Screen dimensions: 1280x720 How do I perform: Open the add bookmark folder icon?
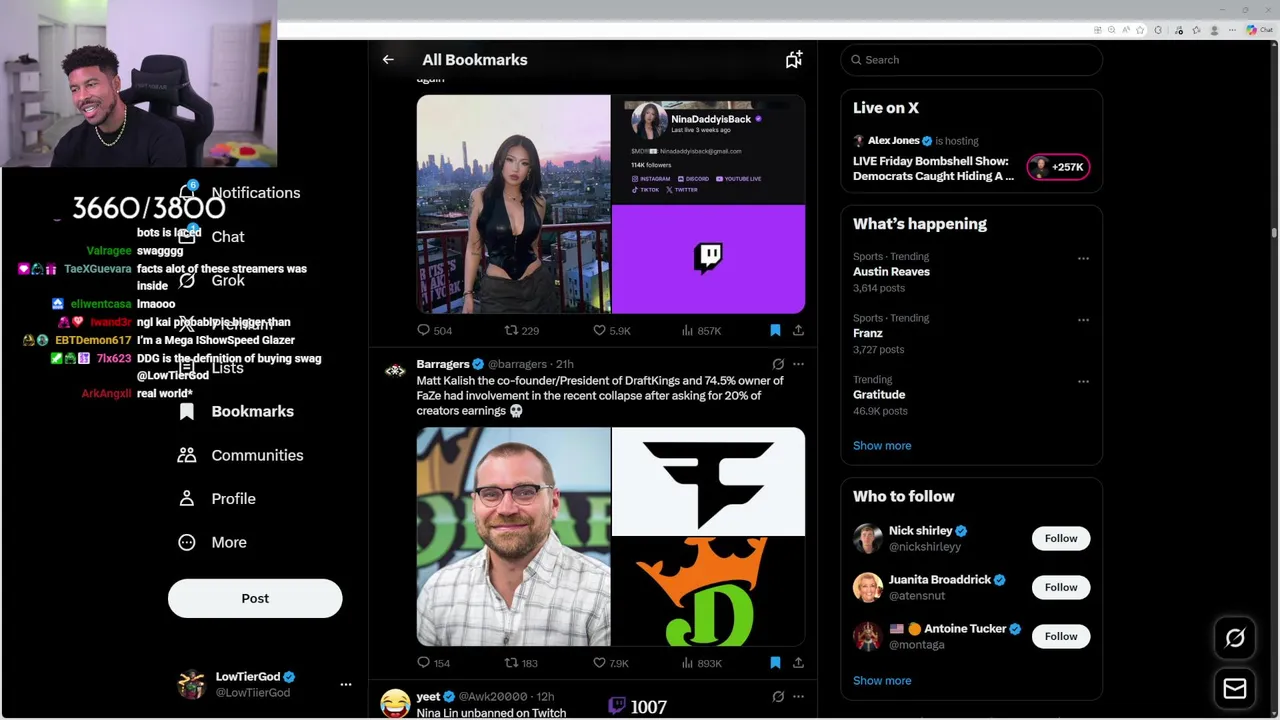click(x=794, y=60)
